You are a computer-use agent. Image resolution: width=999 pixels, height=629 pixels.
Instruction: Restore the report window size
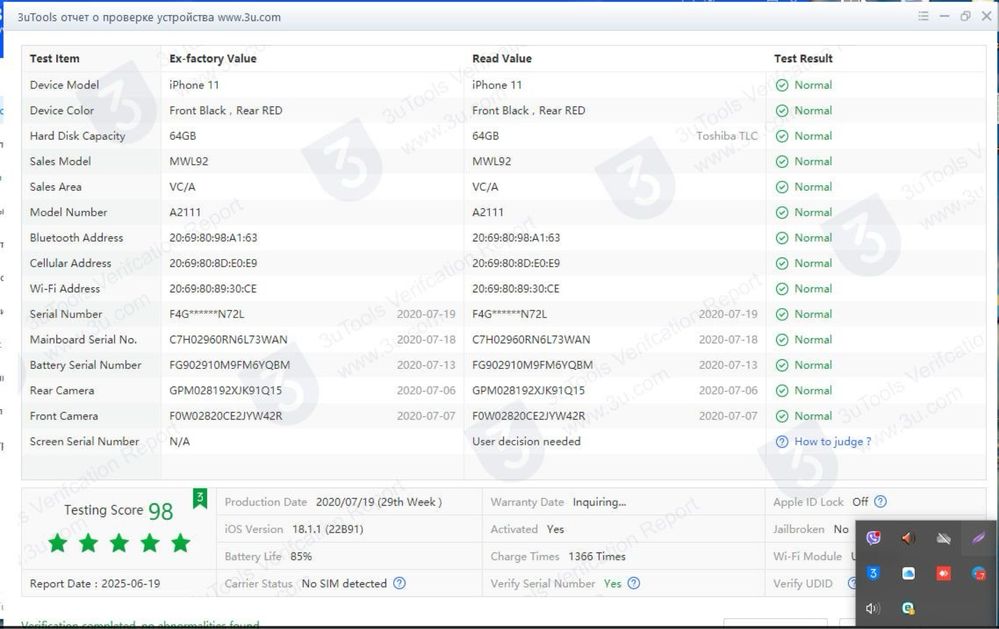[x=965, y=16]
